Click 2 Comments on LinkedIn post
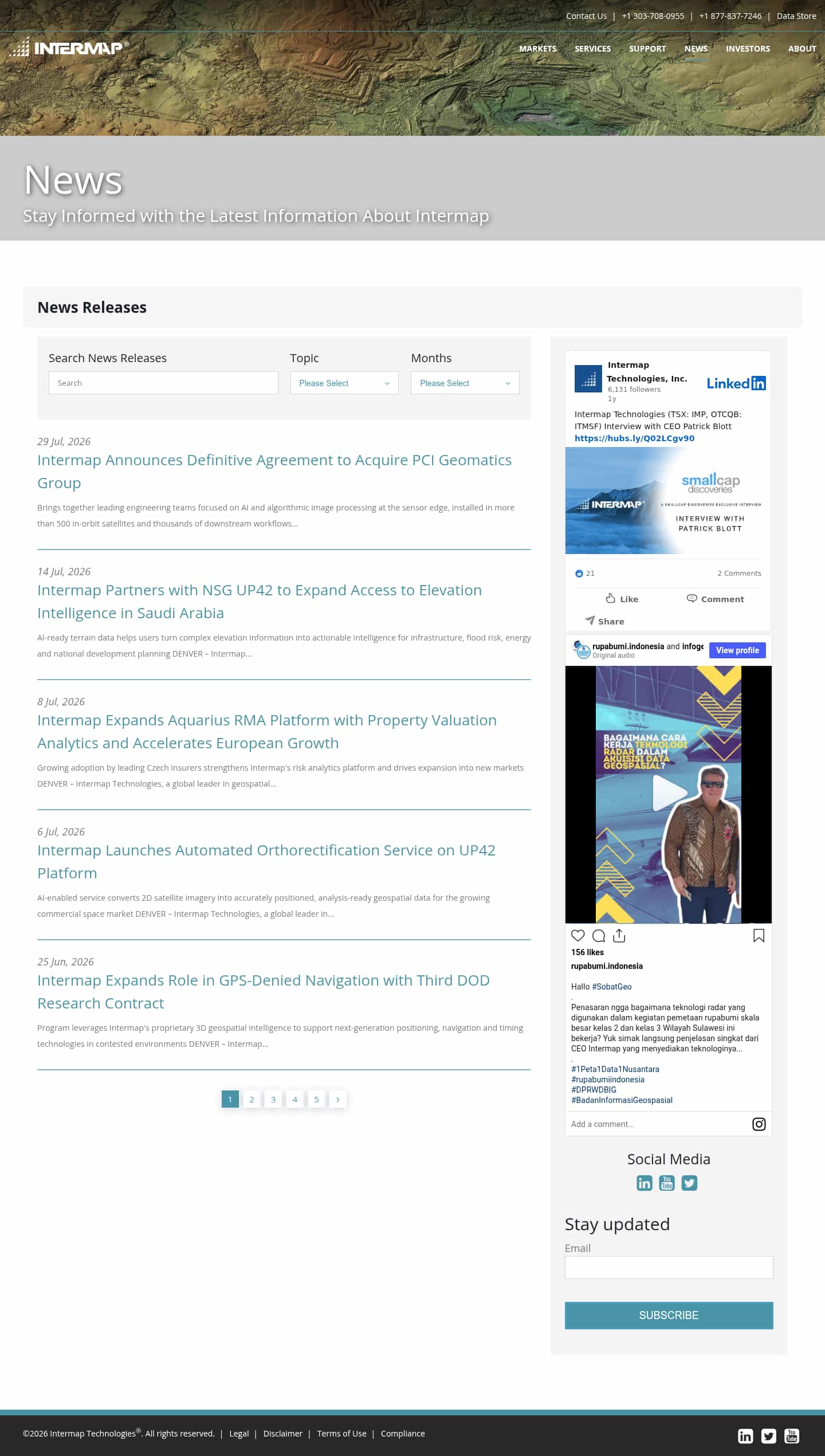The height and width of the screenshot is (1456, 825). point(739,573)
